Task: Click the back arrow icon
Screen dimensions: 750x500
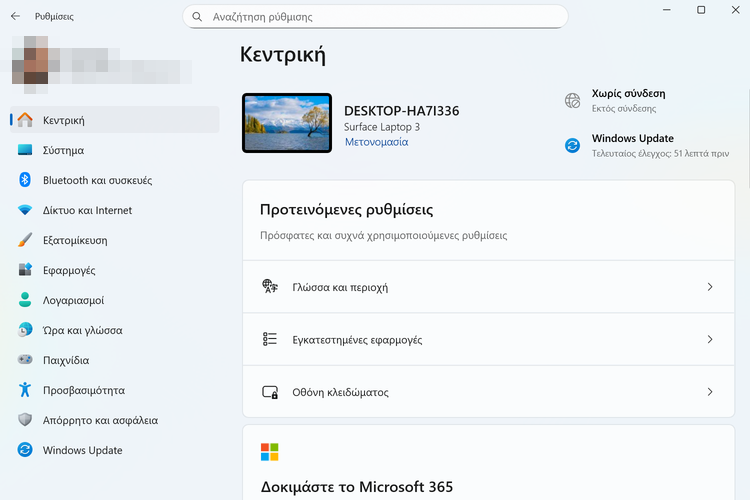Action: coord(15,17)
